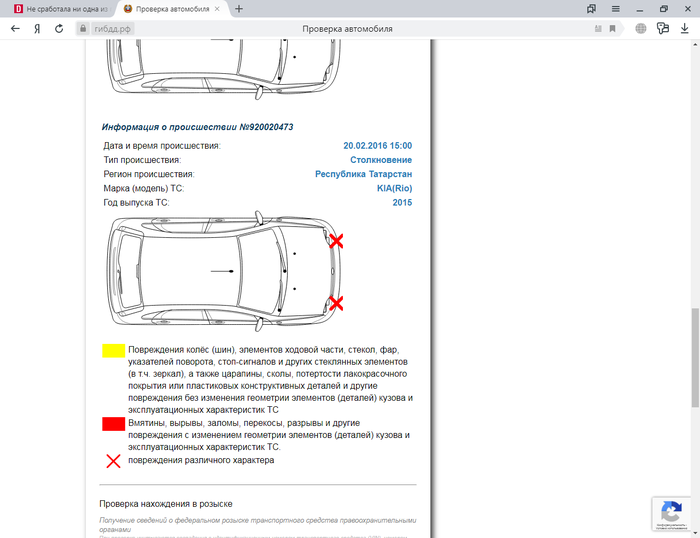Click the red damage legend swatch

(113, 424)
